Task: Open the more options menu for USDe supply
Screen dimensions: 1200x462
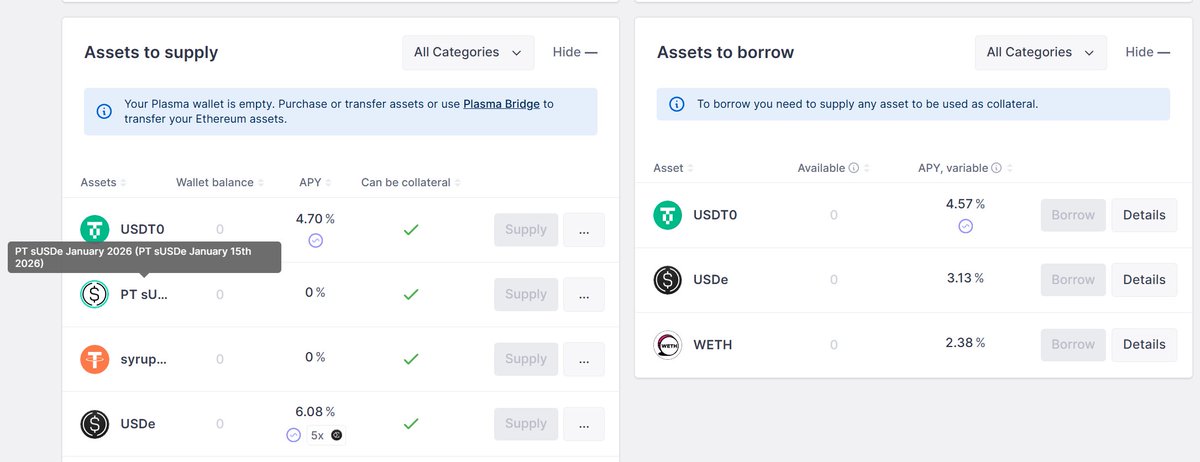Action: click(x=584, y=424)
